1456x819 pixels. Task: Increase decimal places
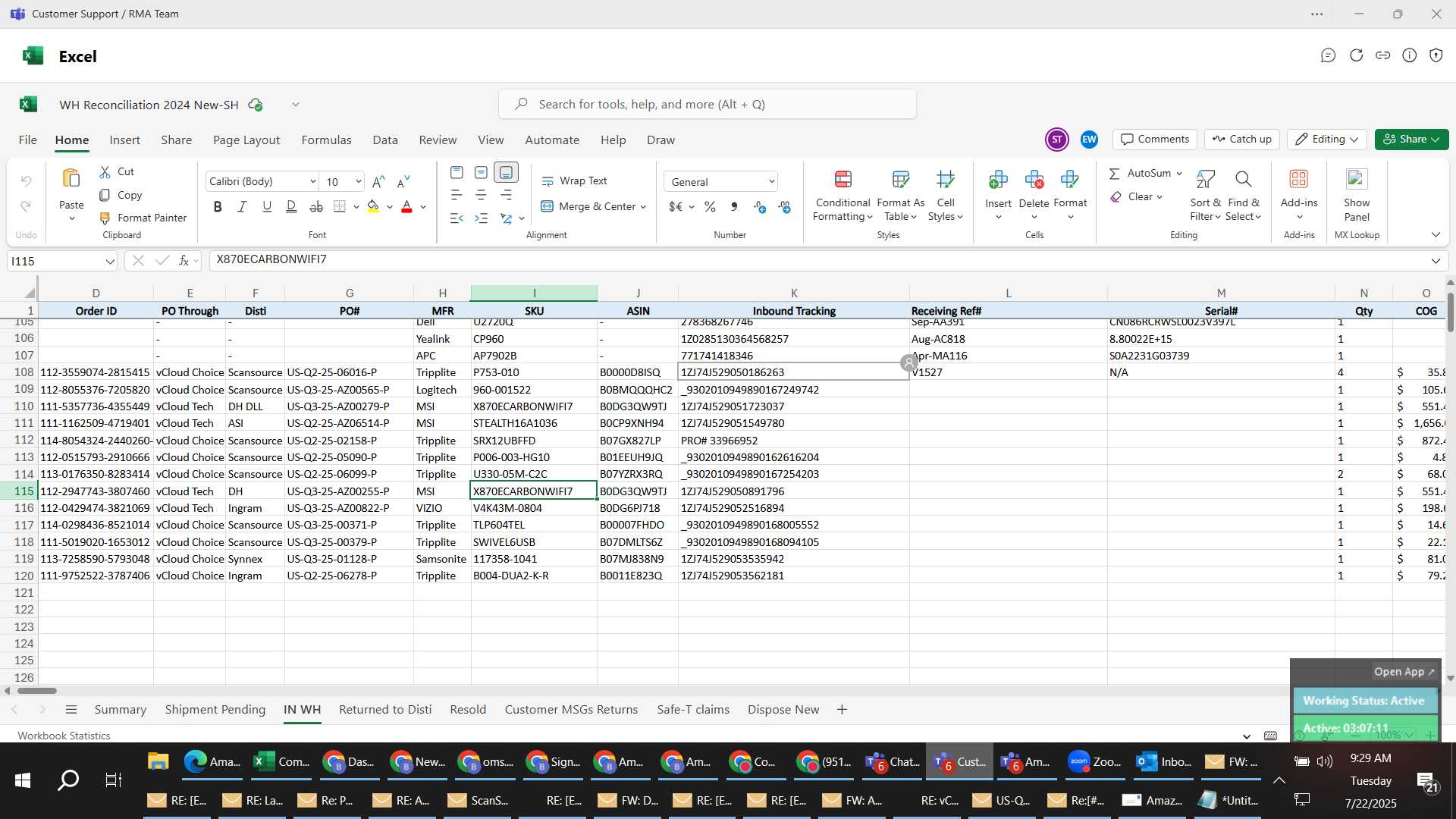pyautogui.click(x=760, y=207)
